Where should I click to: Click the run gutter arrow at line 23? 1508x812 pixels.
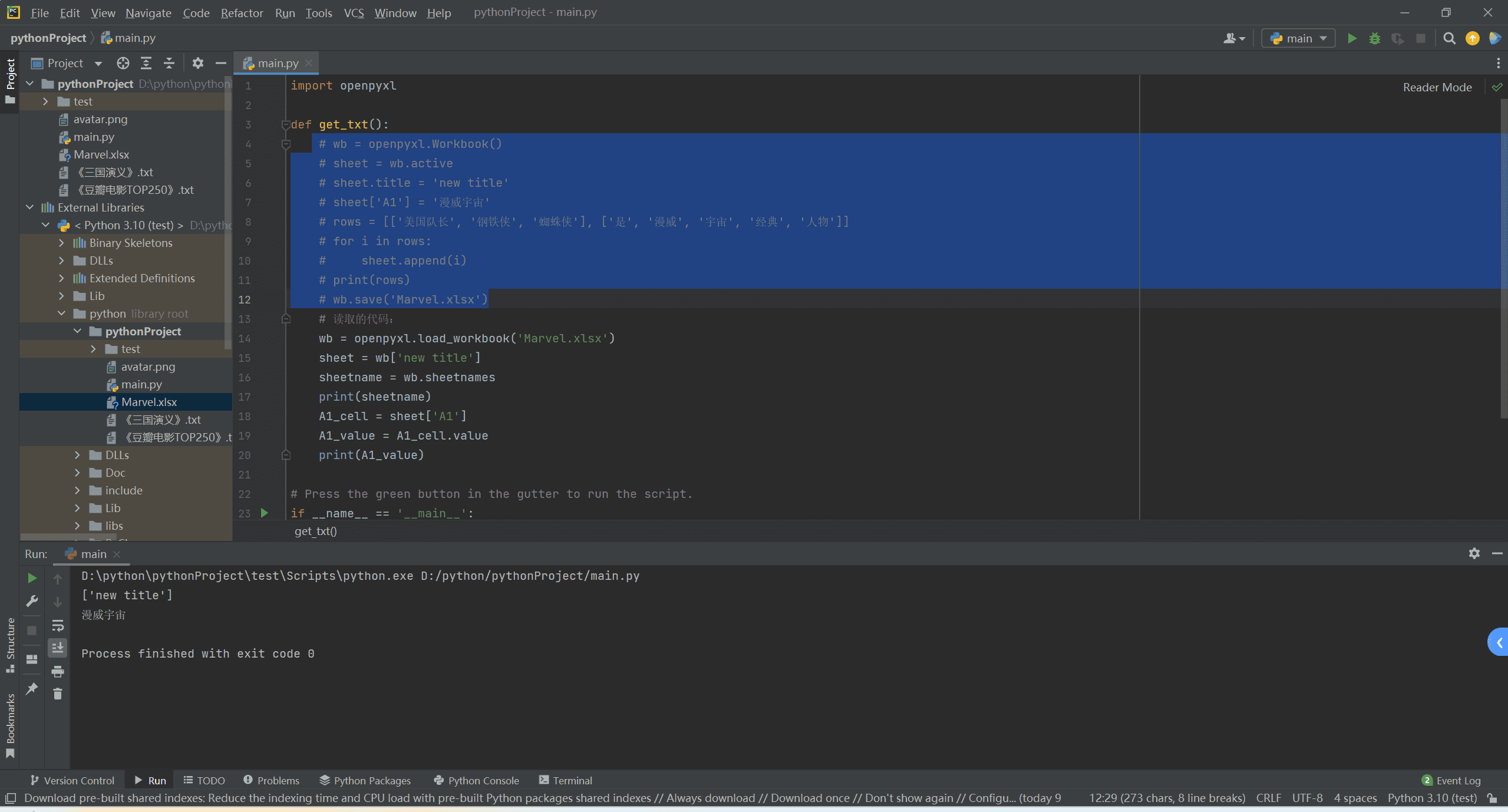click(x=265, y=513)
